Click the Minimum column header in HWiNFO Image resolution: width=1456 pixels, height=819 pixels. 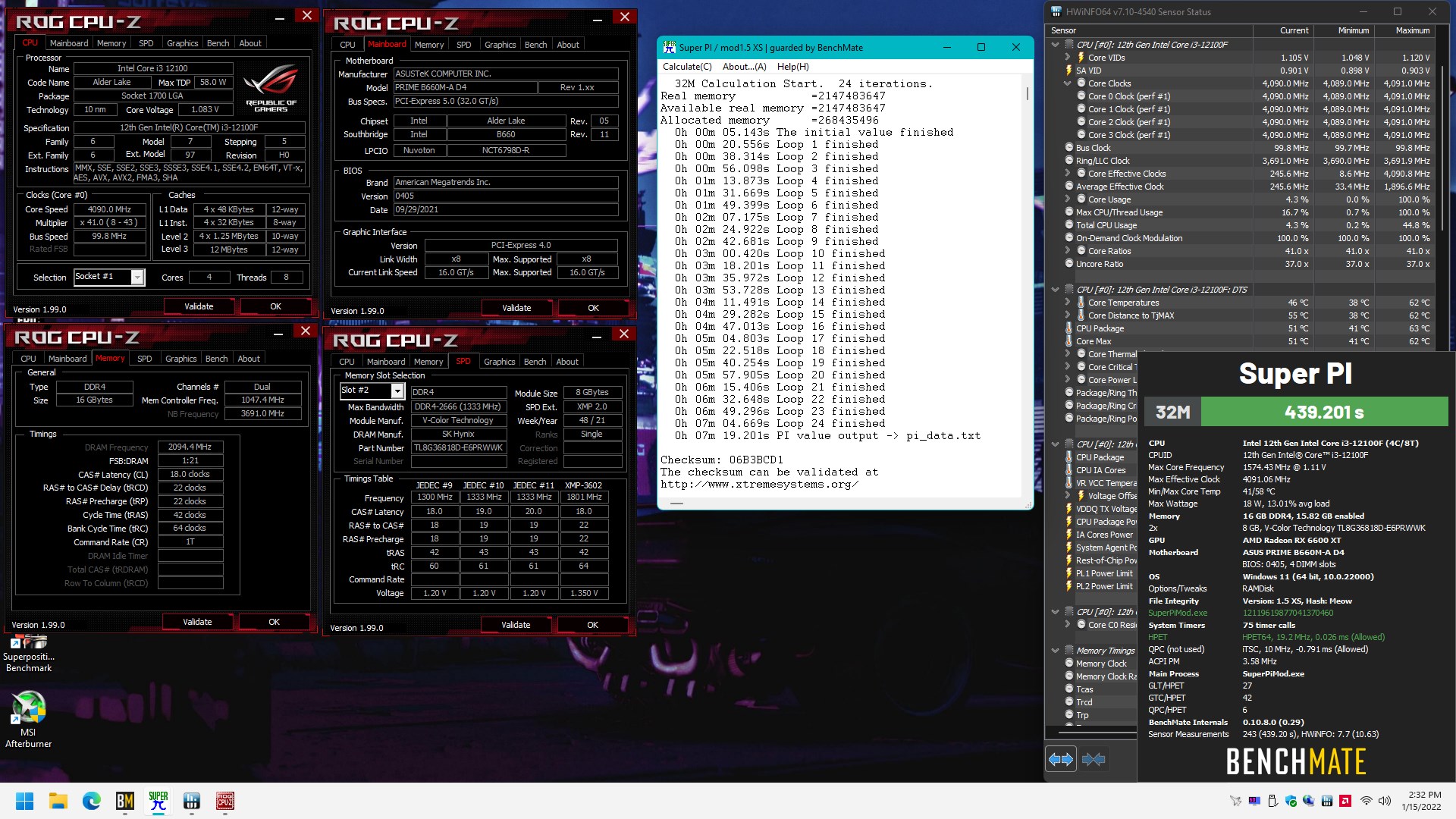pyautogui.click(x=1344, y=30)
